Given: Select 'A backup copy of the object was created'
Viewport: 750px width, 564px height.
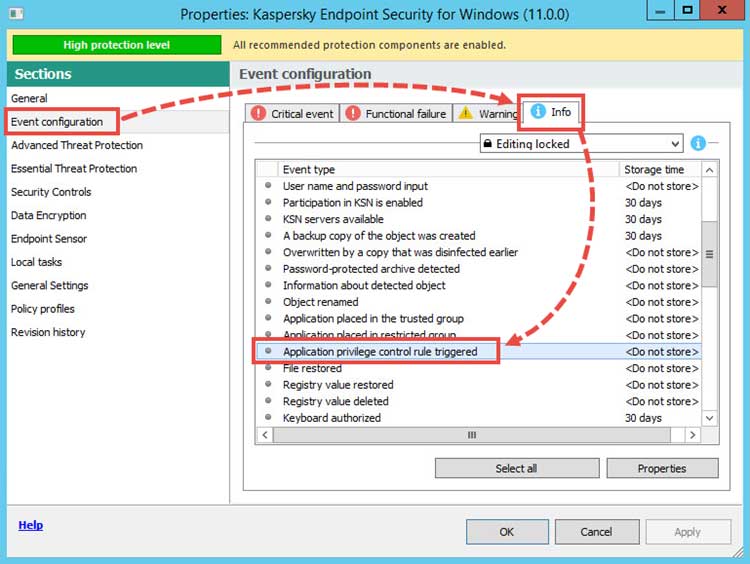Looking at the screenshot, I should pyautogui.click(x=478, y=236).
